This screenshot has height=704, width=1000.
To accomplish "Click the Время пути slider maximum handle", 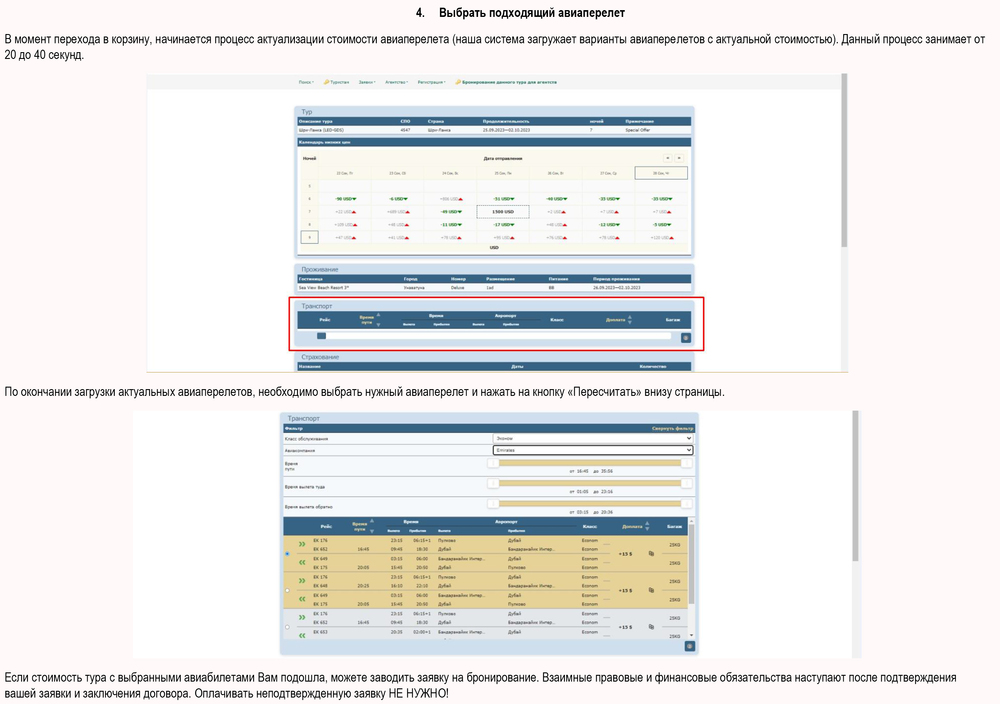I will tap(686, 464).
